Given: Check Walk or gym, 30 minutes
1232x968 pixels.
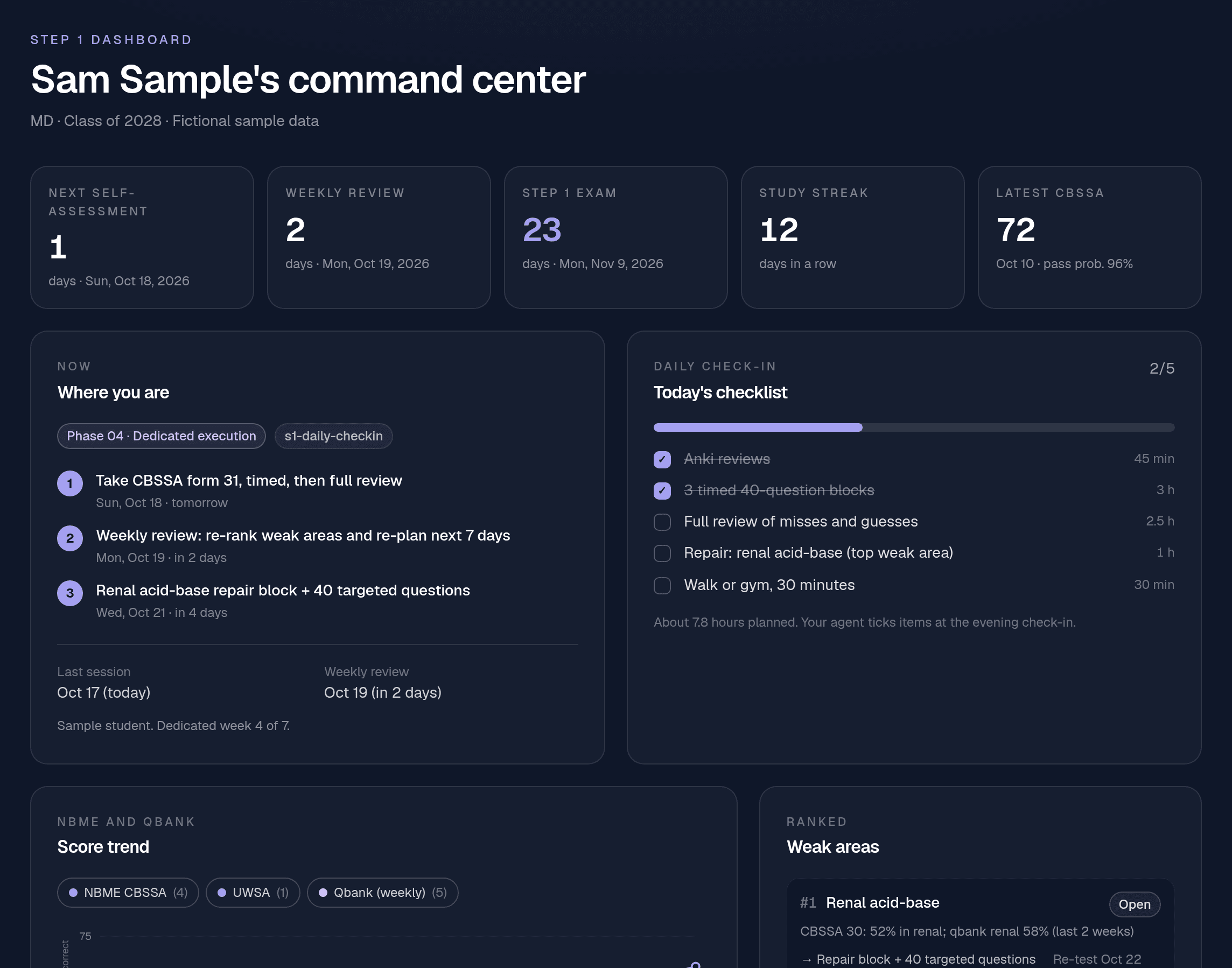Looking at the screenshot, I should click(662, 585).
